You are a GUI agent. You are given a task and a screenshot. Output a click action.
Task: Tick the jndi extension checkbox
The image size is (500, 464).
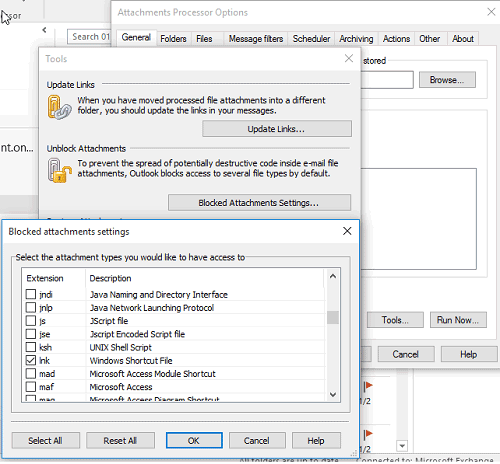pos(31,294)
